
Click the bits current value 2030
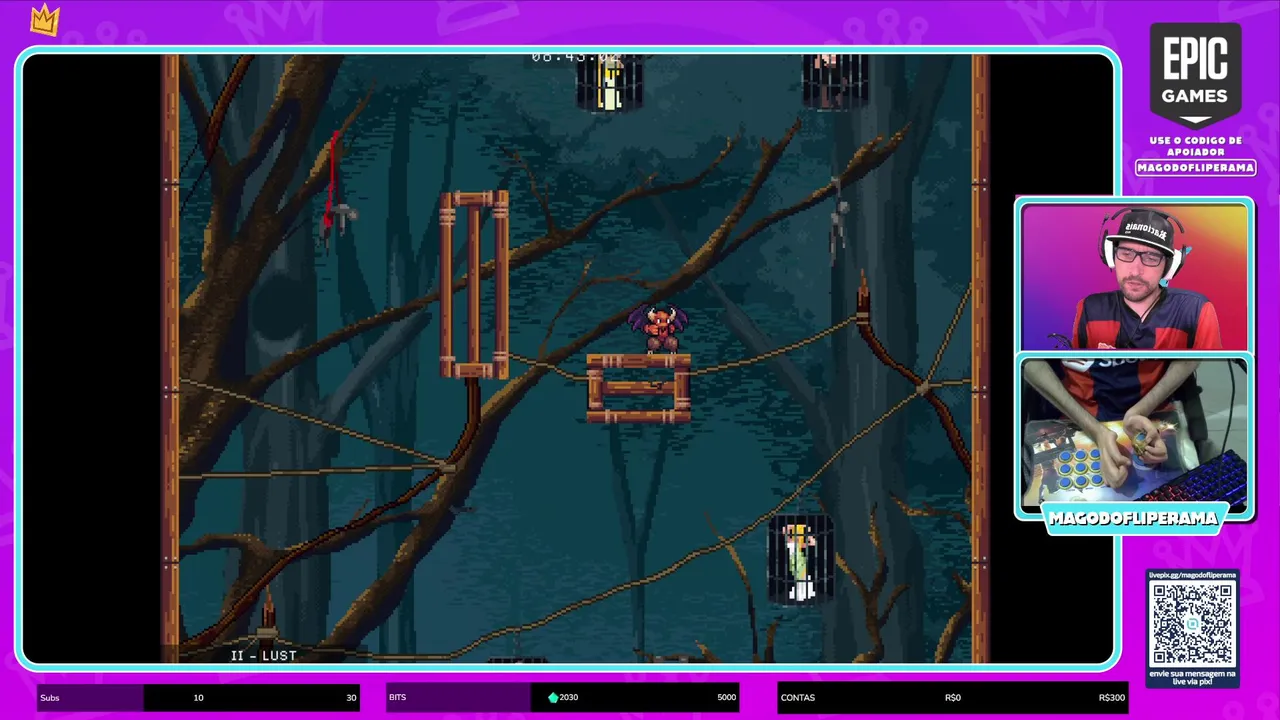point(569,698)
